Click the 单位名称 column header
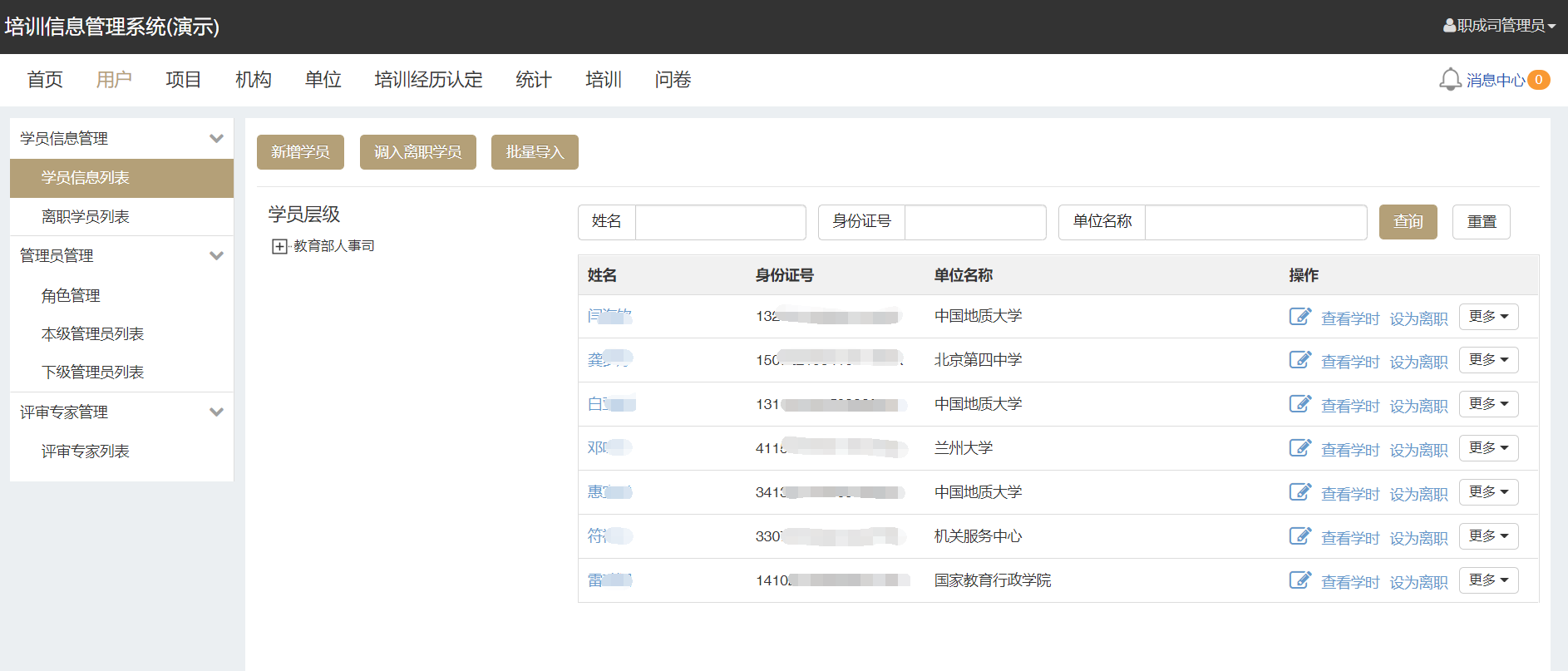This screenshot has height=671, width=1568. (x=964, y=275)
